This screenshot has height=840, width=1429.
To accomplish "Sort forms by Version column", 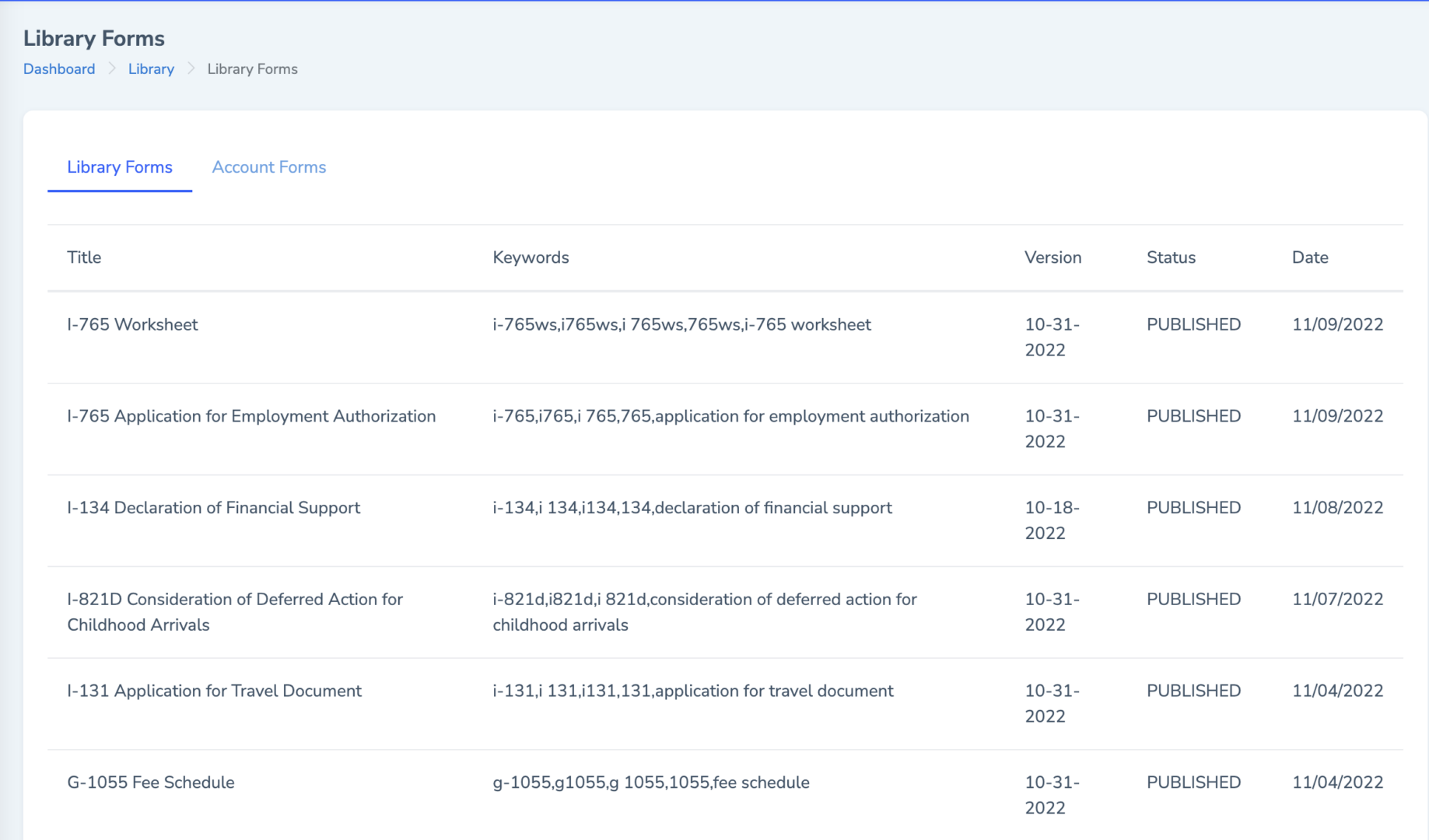I will 1053,257.
